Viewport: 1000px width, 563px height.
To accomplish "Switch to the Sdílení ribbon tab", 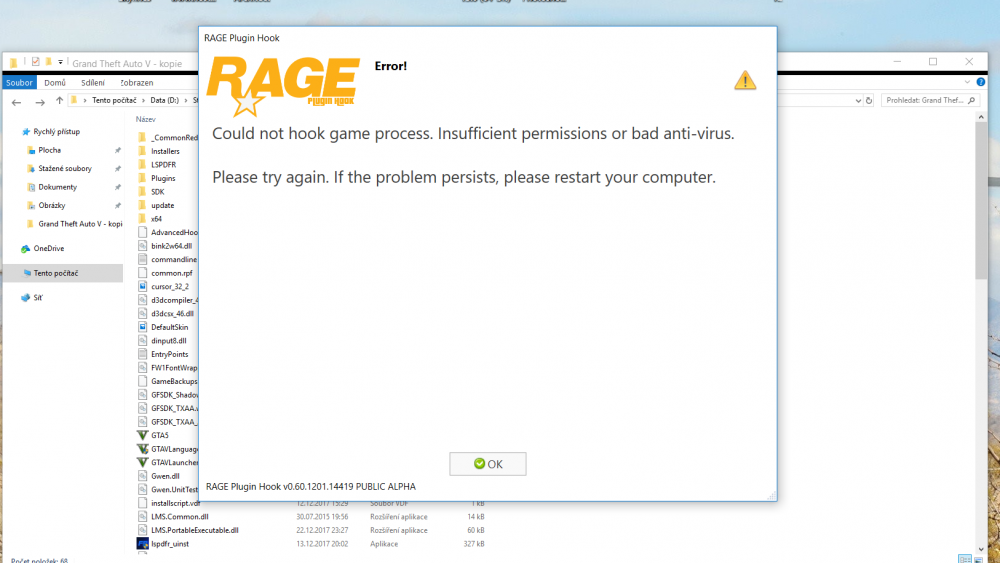I will point(93,82).
